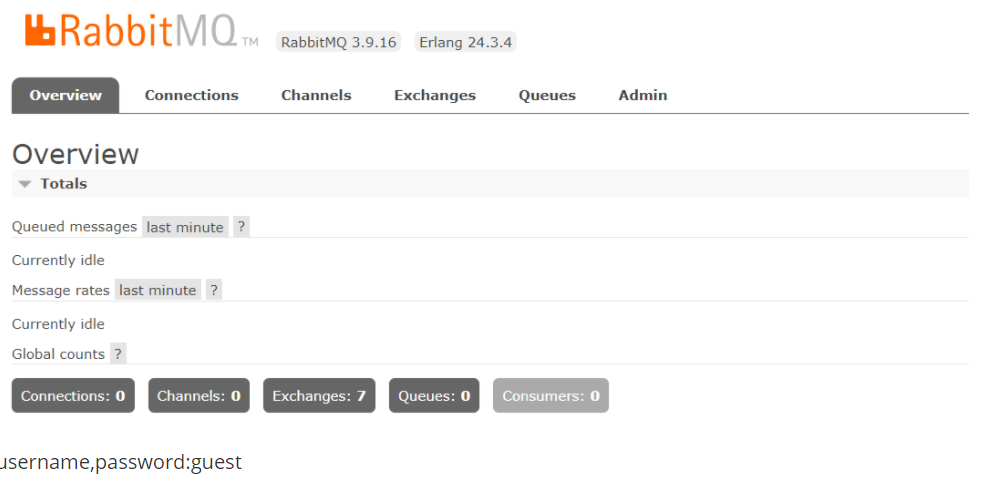Change Queued messages last minute range
982x491 pixels.
point(185,227)
